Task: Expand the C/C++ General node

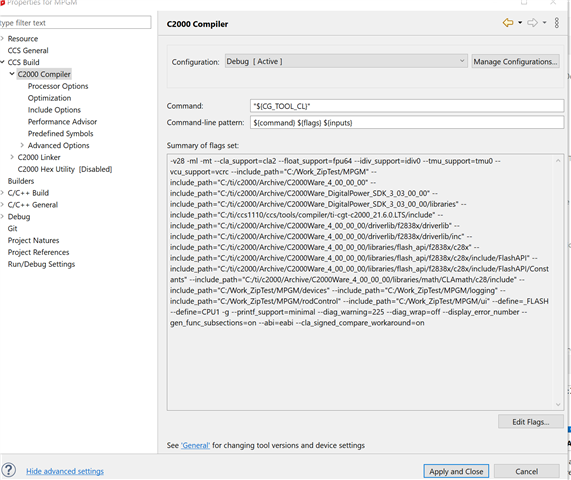Action: (x=2, y=204)
